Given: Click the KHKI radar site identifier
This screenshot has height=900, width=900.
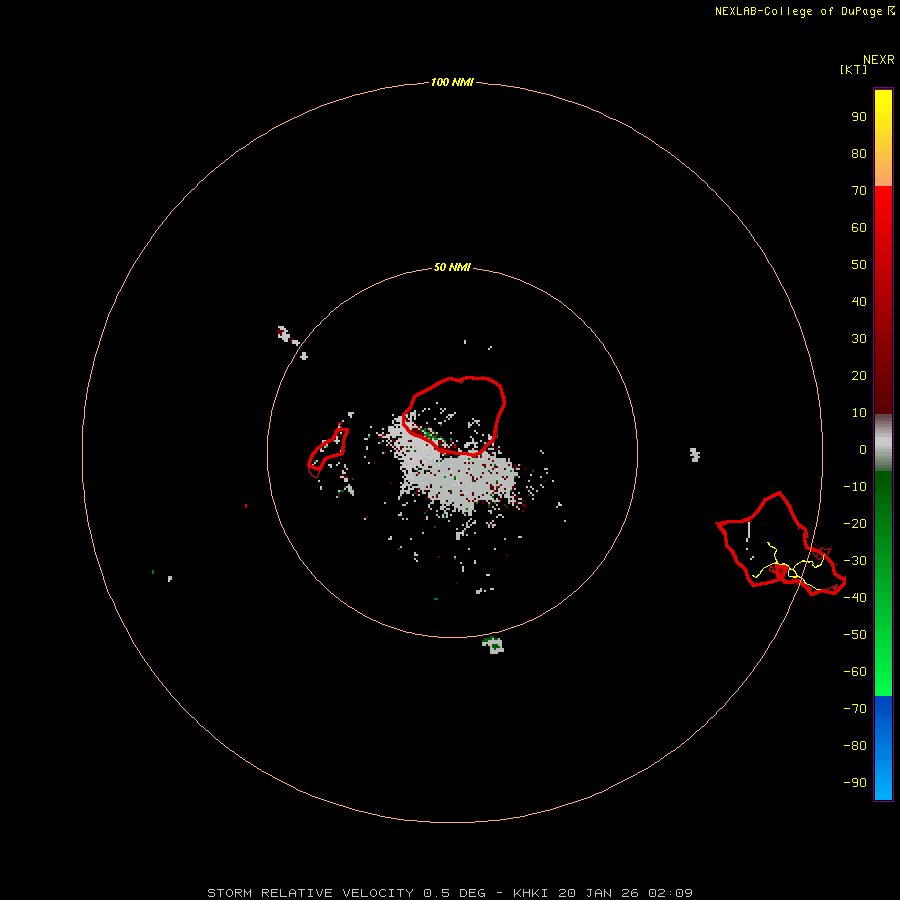Looking at the screenshot, I should click(532, 893).
